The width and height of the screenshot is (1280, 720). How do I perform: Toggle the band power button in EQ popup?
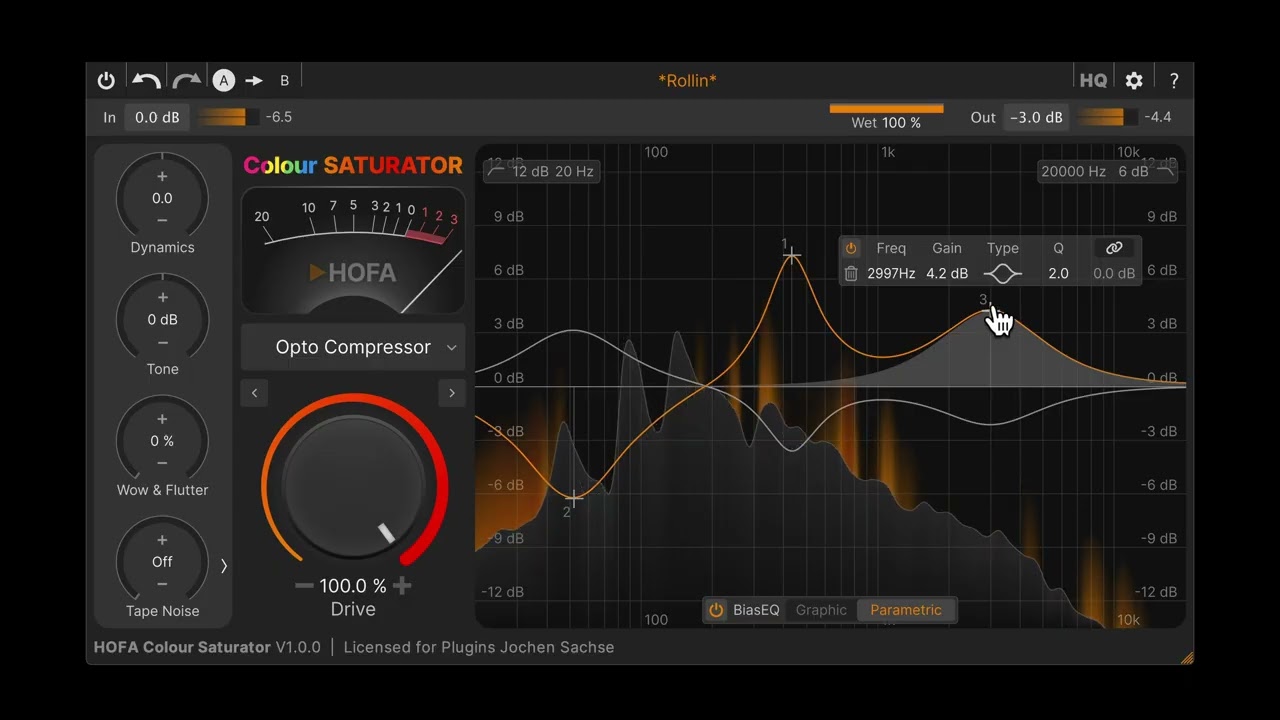click(x=851, y=248)
